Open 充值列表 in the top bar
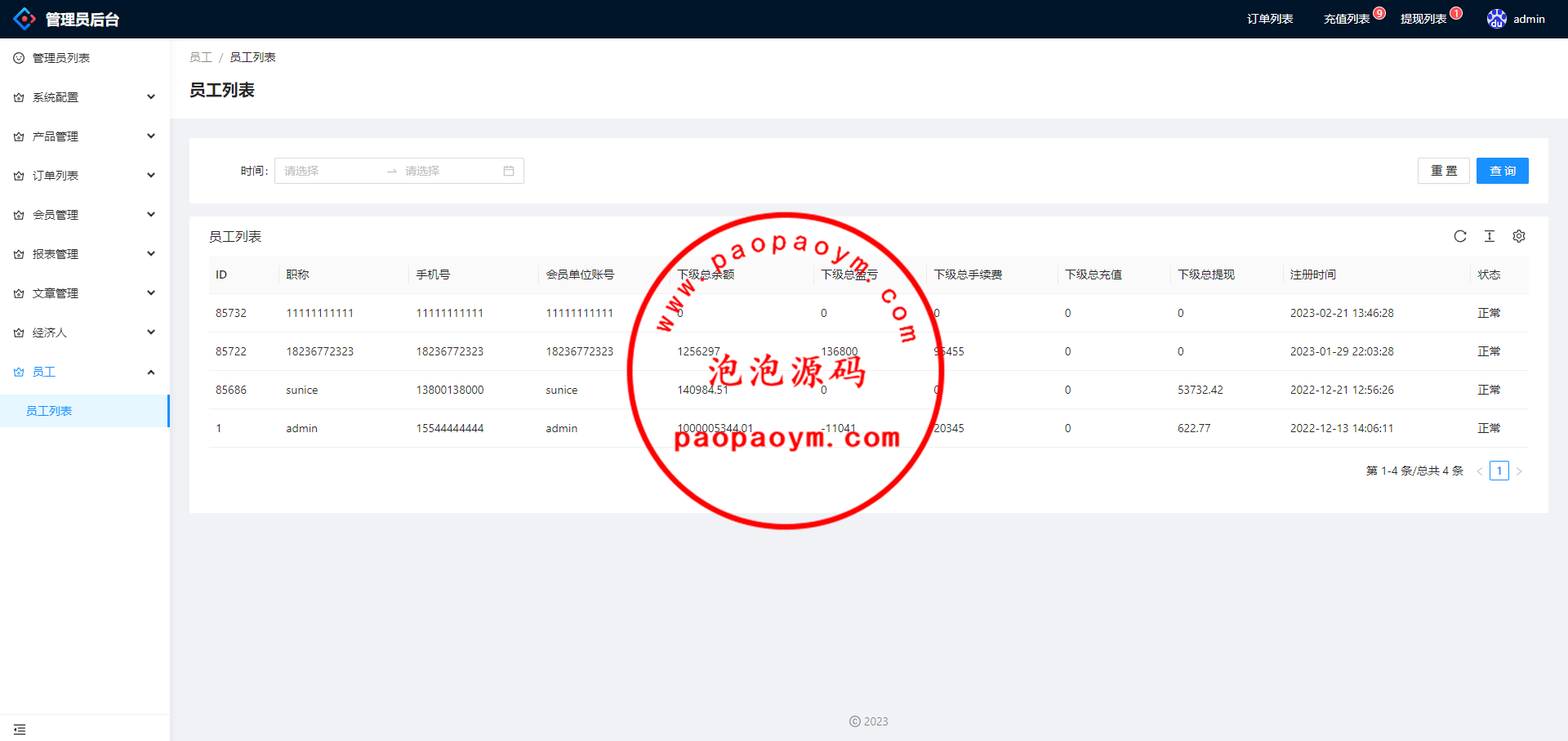The width and height of the screenshot is (1568, 741). coord(1346,19)
